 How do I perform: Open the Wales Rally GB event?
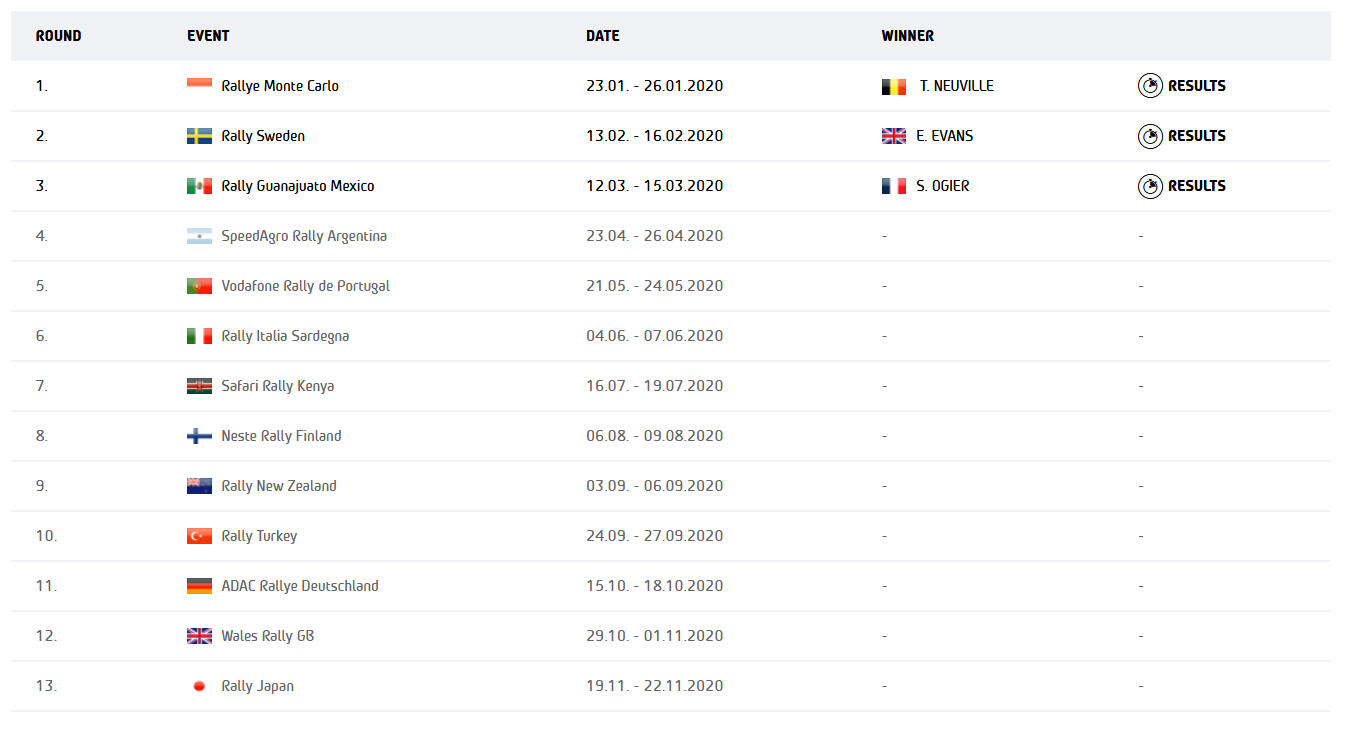(268, 636)
